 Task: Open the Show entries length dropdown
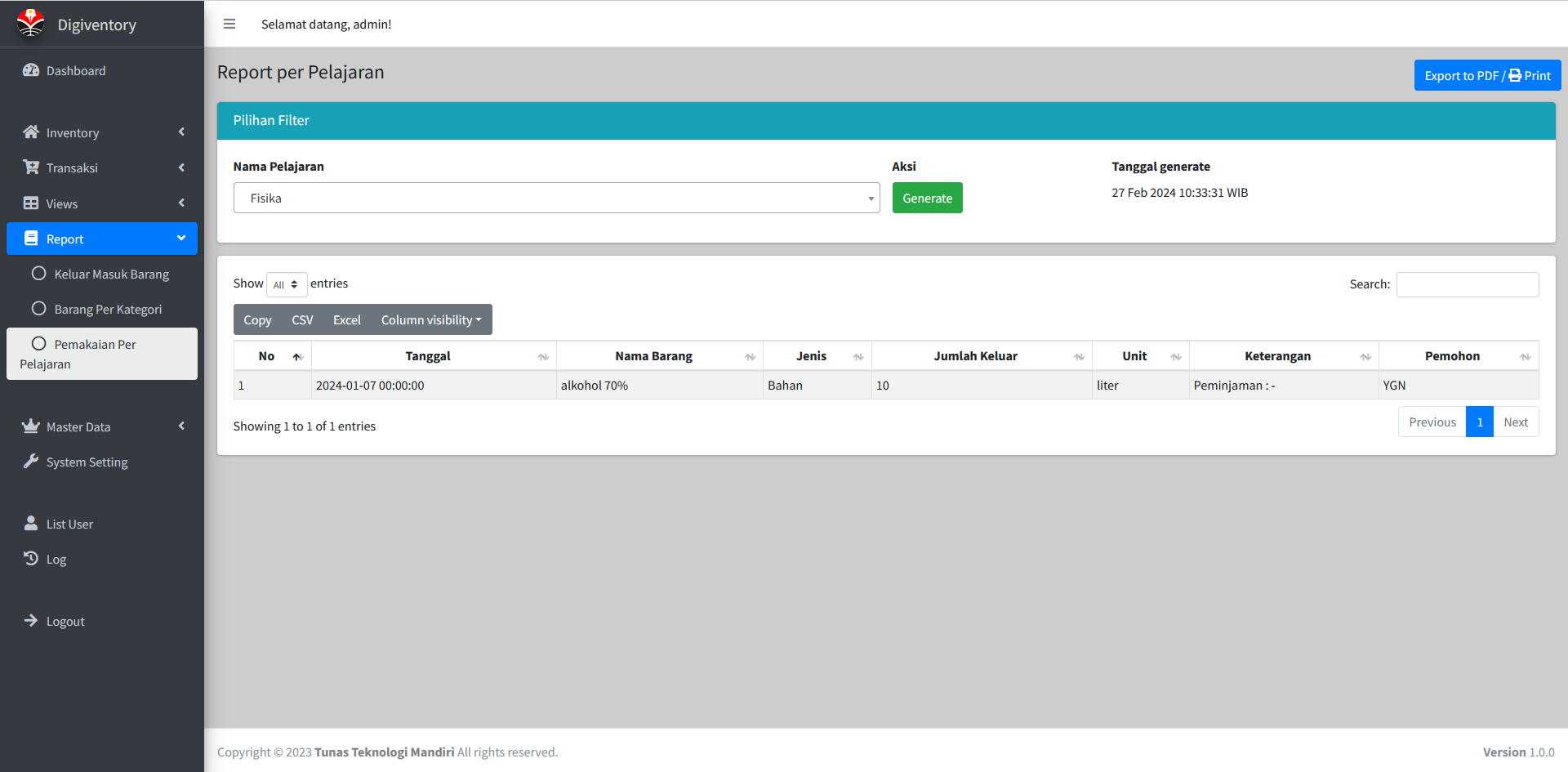point(287,284)
